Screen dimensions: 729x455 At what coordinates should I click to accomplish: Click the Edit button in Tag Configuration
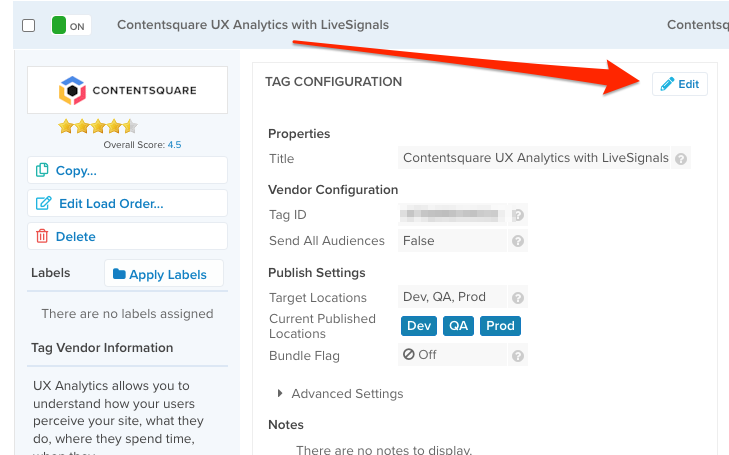click(680, 84)
